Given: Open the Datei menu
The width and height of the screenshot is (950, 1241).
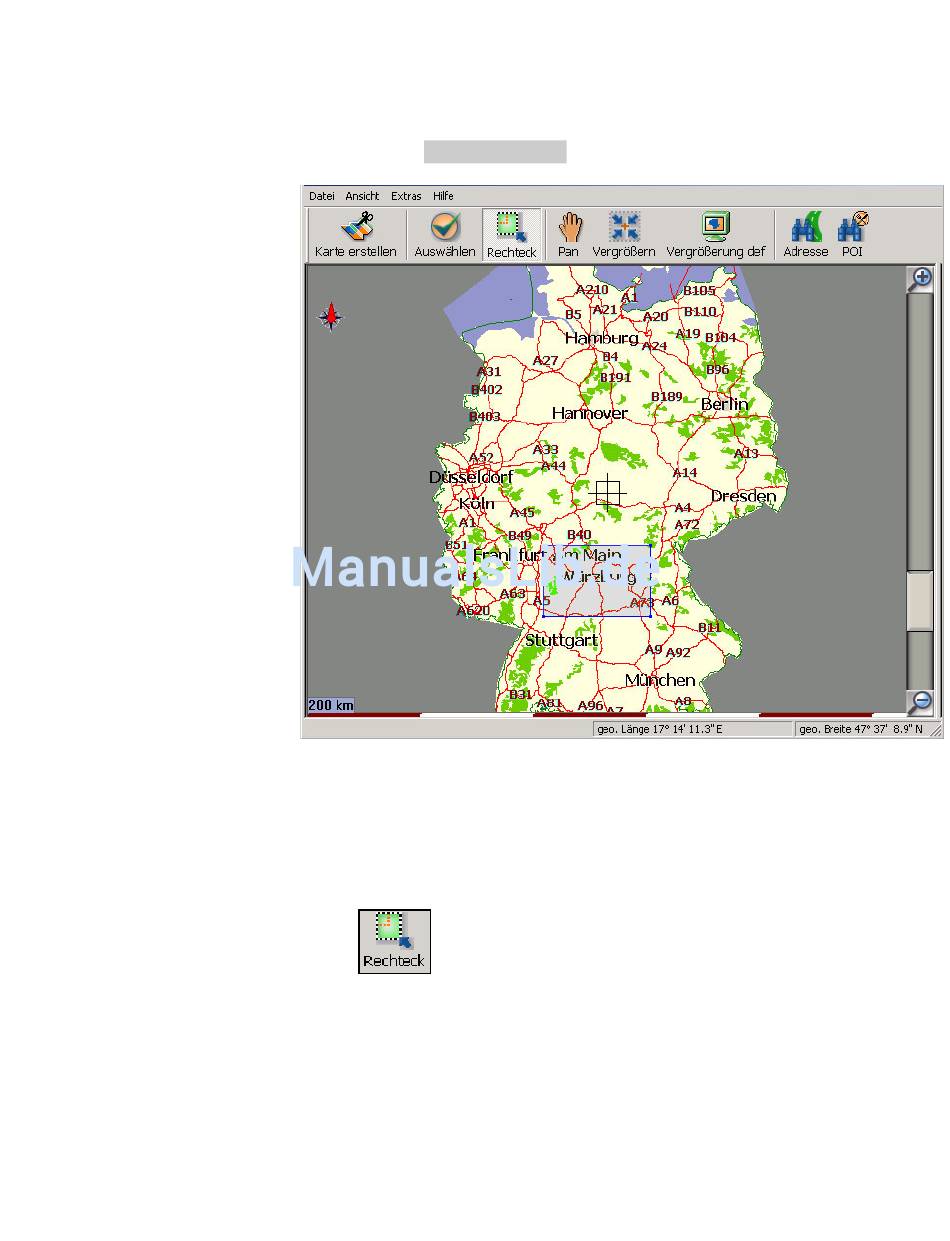Looking at the screenshot, I should (322, 196).
